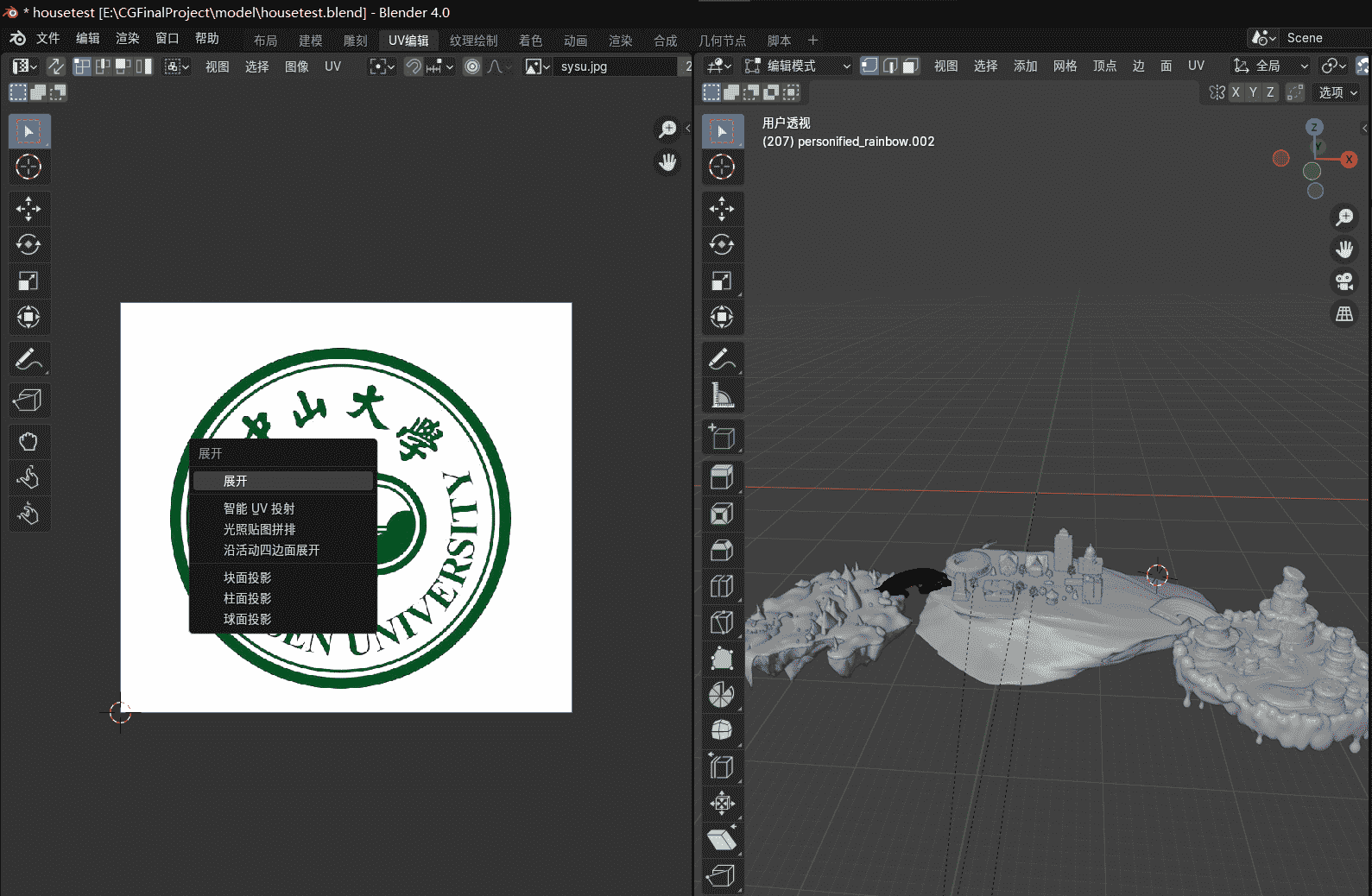The width and height of the screenshot is (1372, 896).
Task: Enable UV edge select mode
Action: coord(103,66)
